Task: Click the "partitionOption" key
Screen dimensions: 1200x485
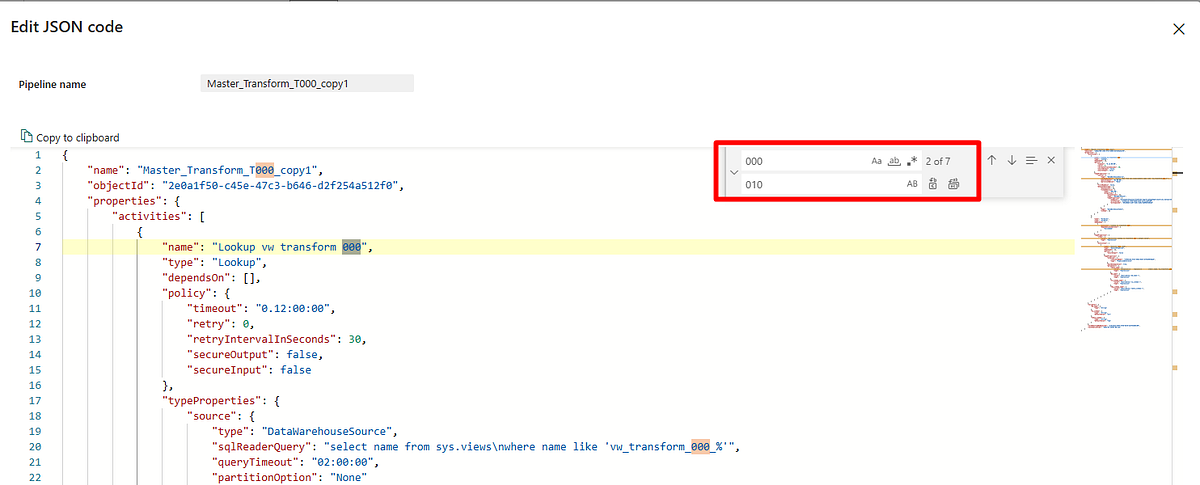Action: pyautogui.click(x=265, y=478)
